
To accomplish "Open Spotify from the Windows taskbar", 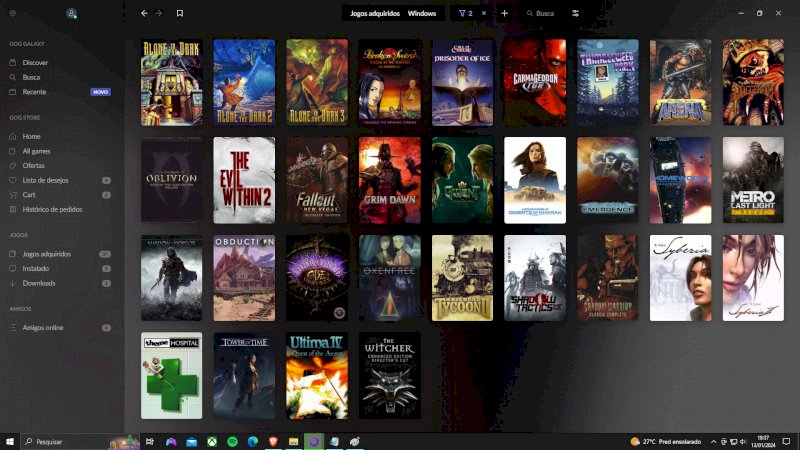I will pyautogui.click(x=232, y=441).
